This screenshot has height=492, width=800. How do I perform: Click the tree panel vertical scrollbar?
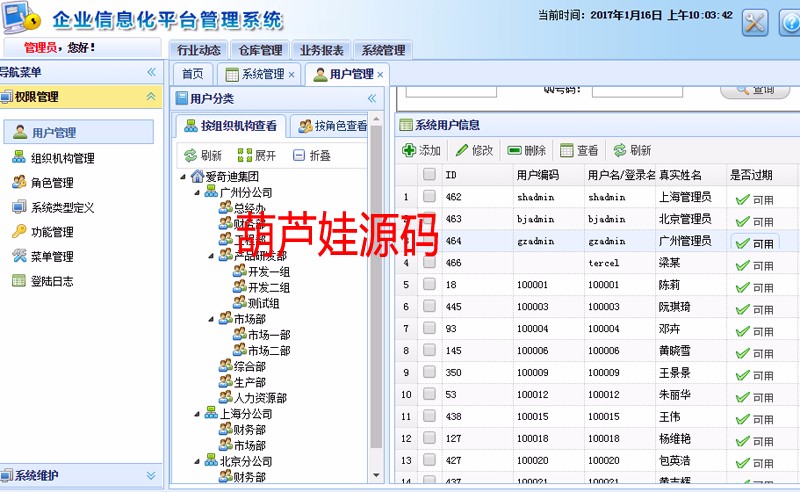click(376, 286)
